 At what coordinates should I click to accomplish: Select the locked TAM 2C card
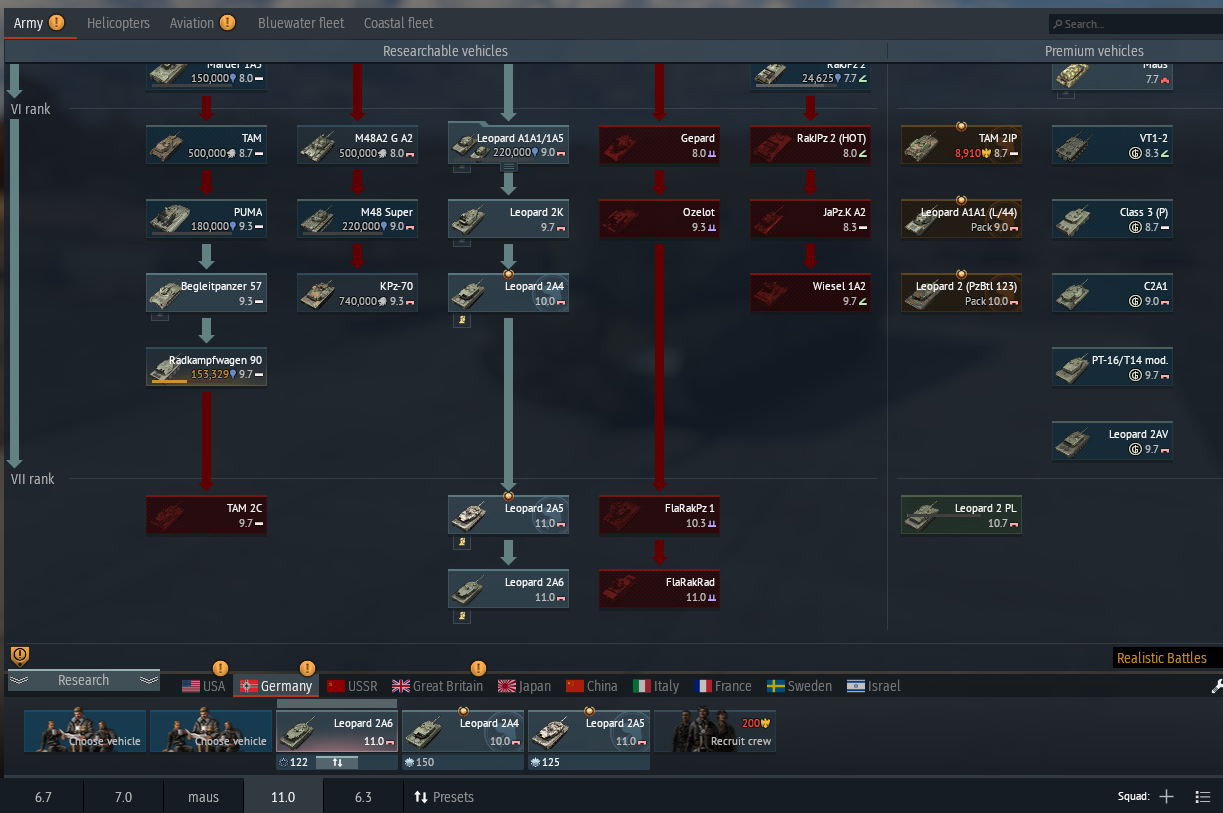point(207,515)
